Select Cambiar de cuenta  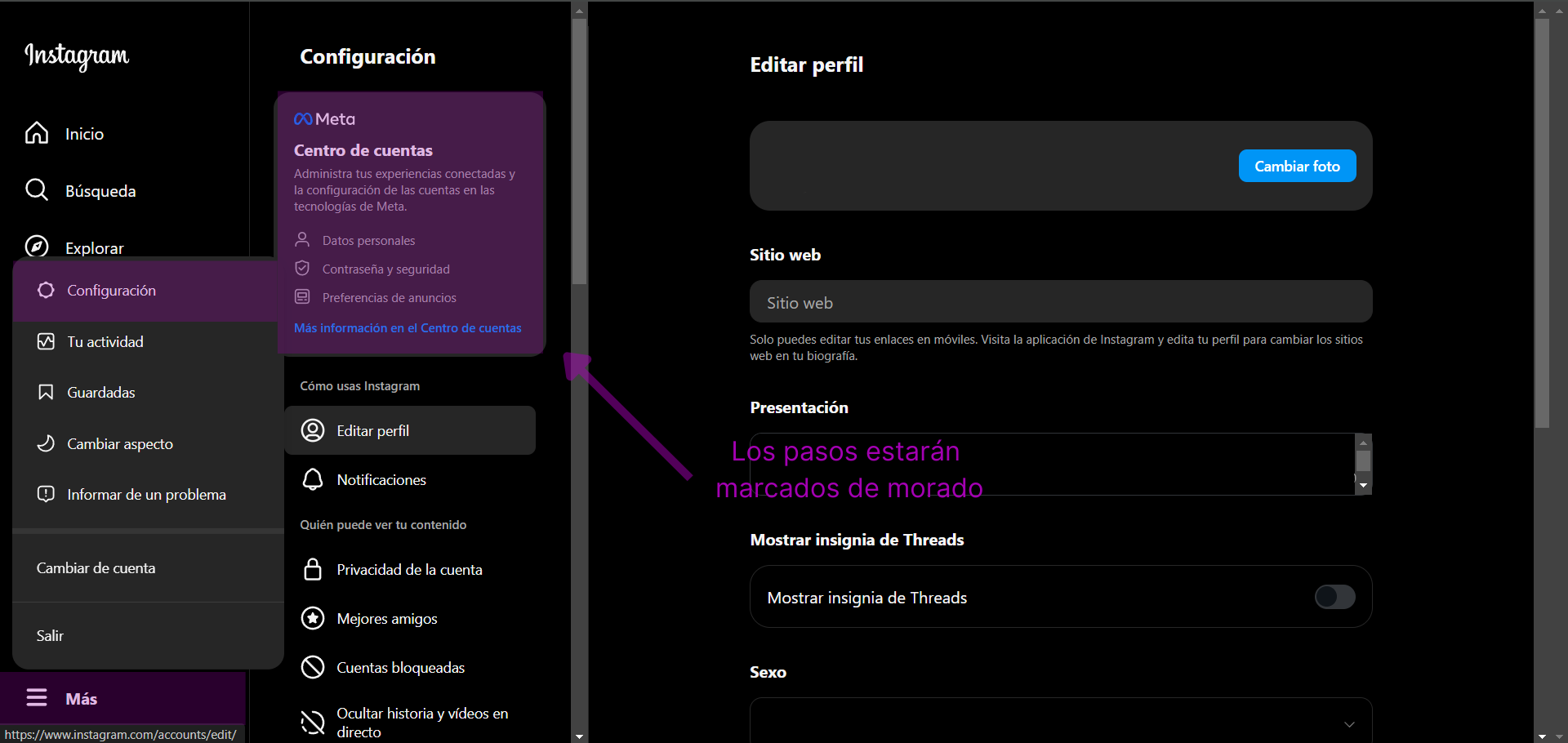(x=148, y=567)
